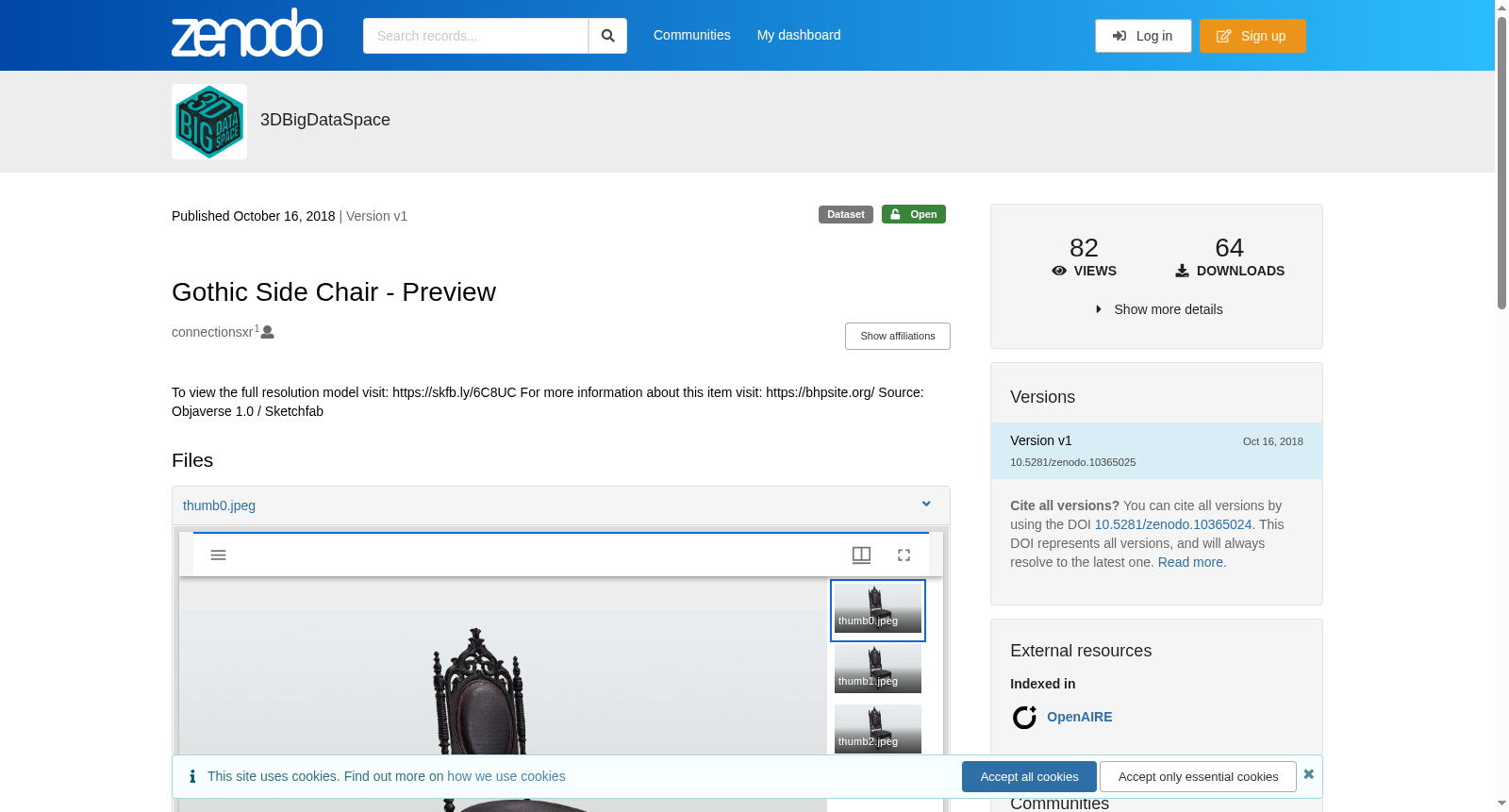Open DOI 10.5281/zenodo.10365024 link
1509x812 pixels.
click(x=1173, y=524)
